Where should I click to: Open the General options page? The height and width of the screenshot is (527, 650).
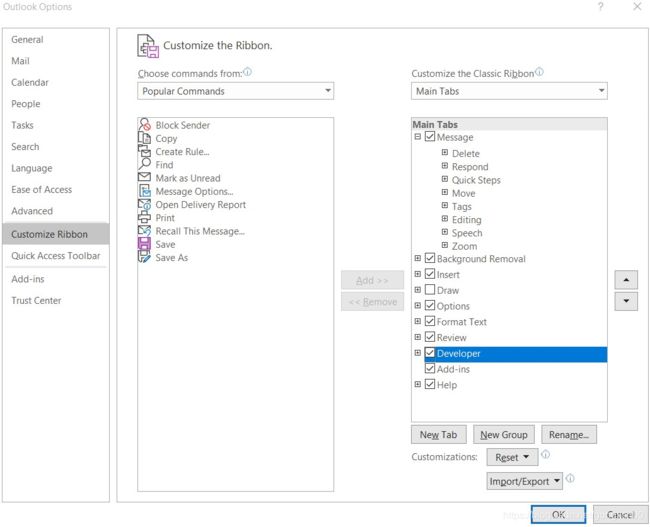(56, 39)
